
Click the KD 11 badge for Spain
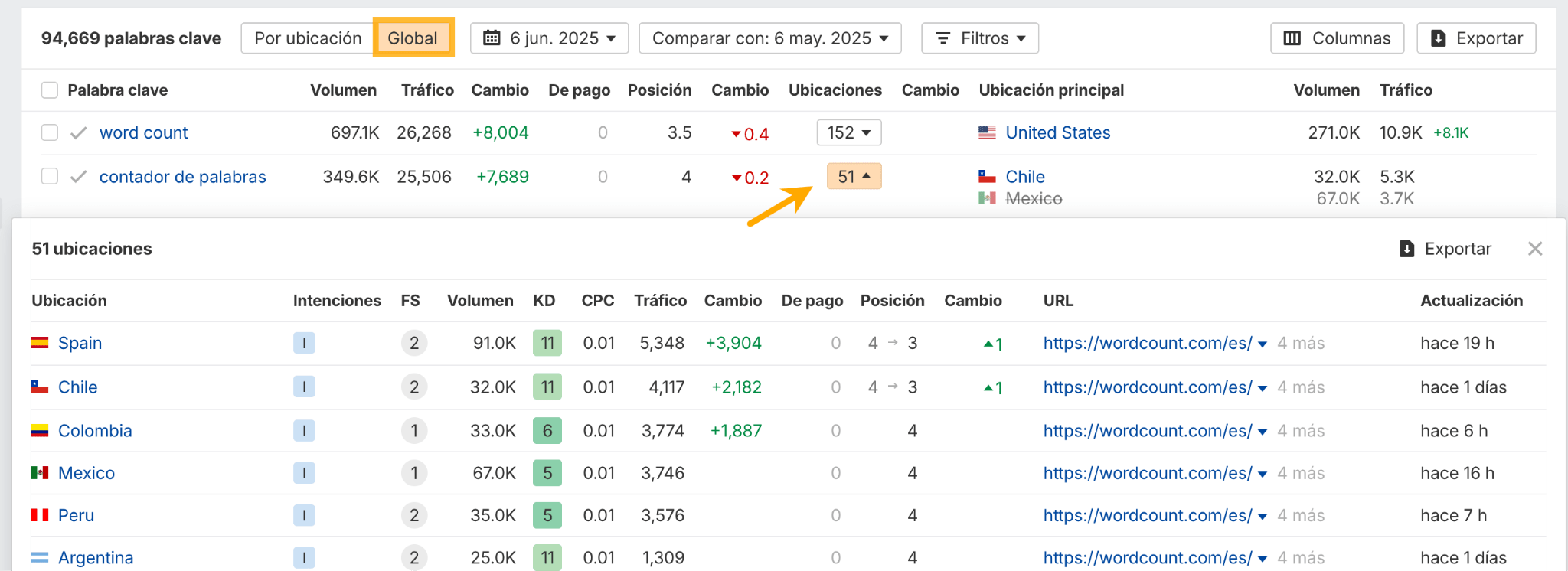point(547,343)
